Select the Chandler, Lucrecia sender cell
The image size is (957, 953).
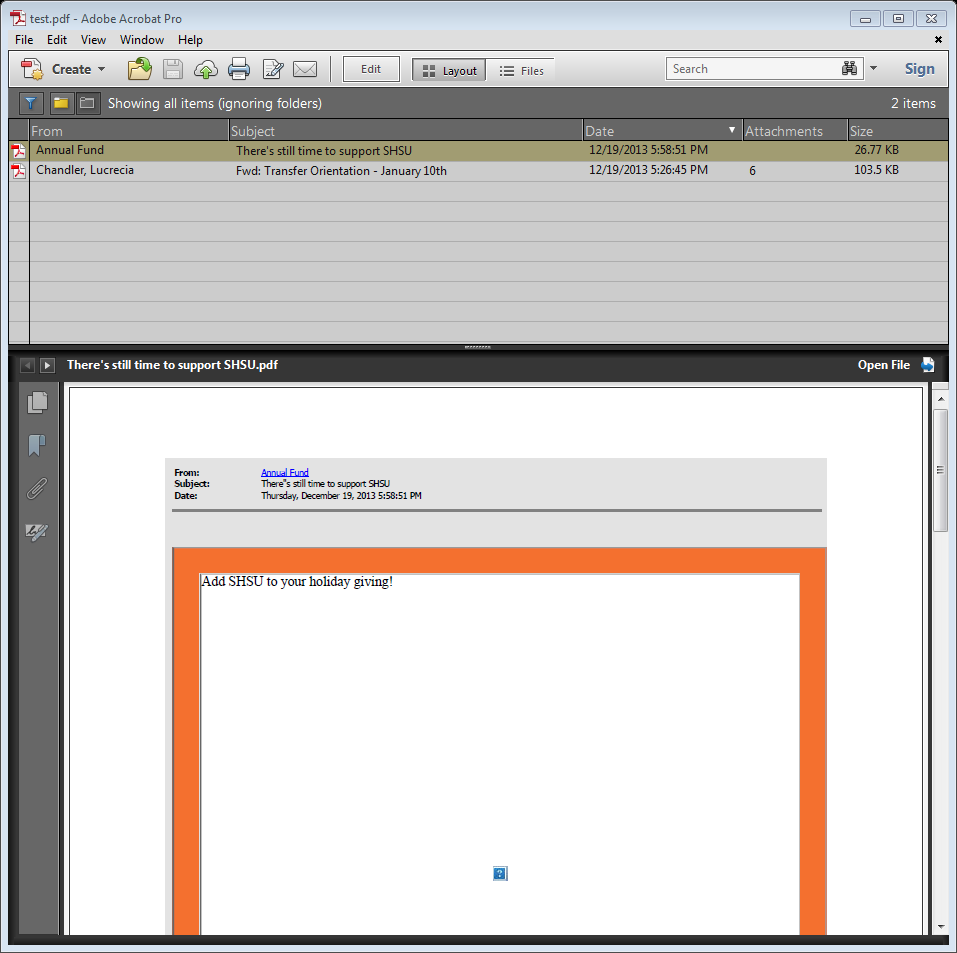85,170
